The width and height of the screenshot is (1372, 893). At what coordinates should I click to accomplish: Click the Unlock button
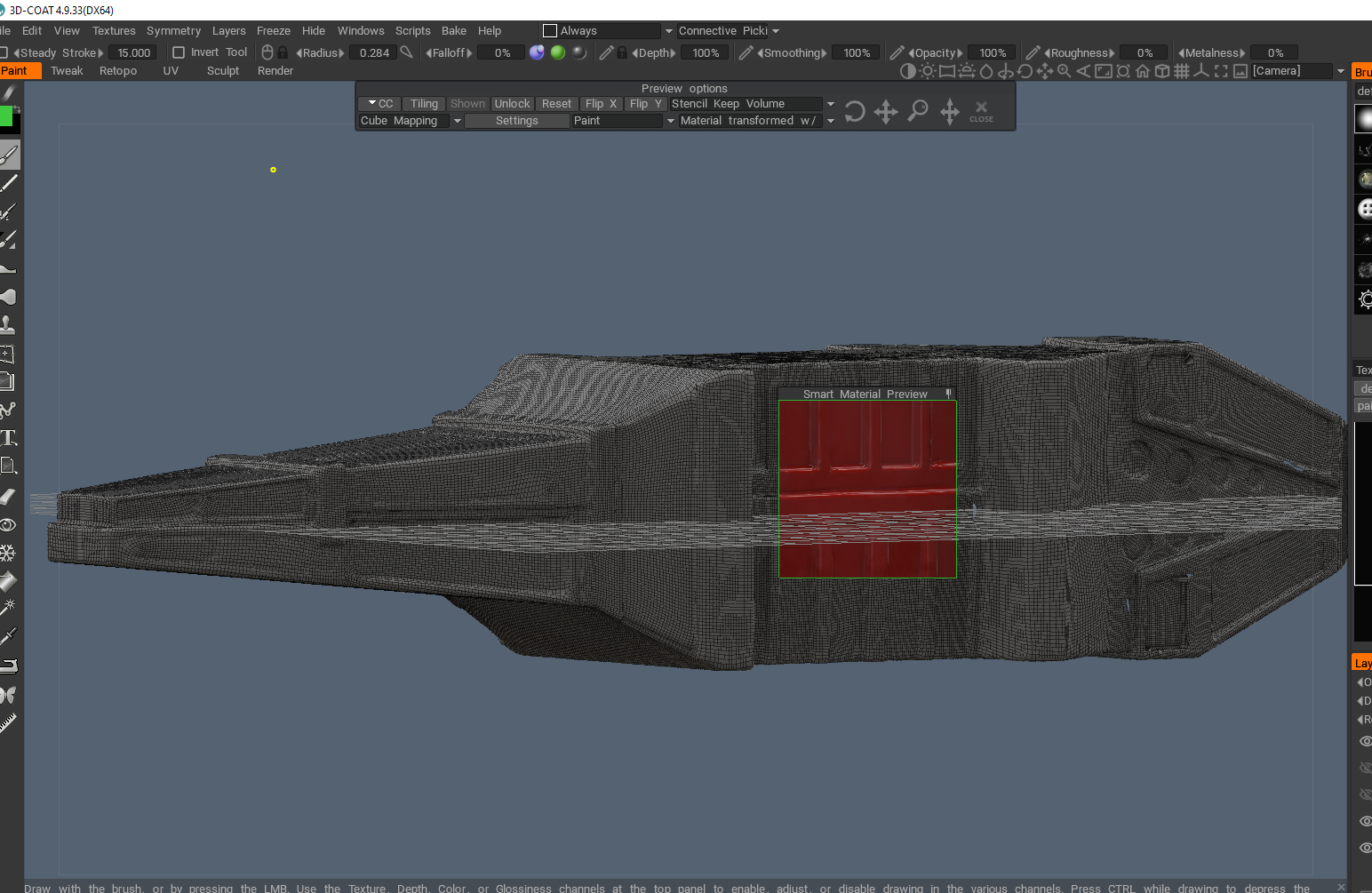click(512, 104)
